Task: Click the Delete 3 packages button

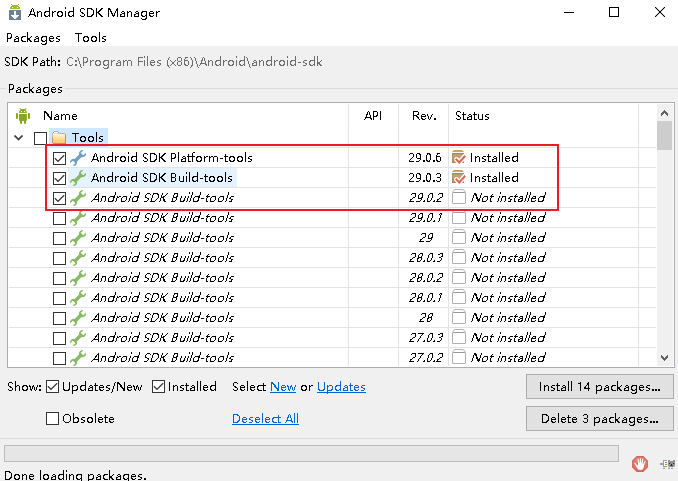Action: coord(599,419)
